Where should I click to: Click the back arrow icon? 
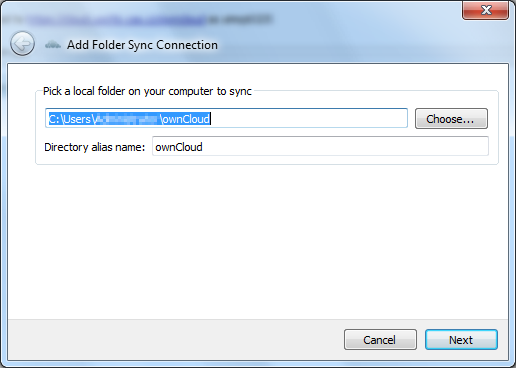[22, 44]
